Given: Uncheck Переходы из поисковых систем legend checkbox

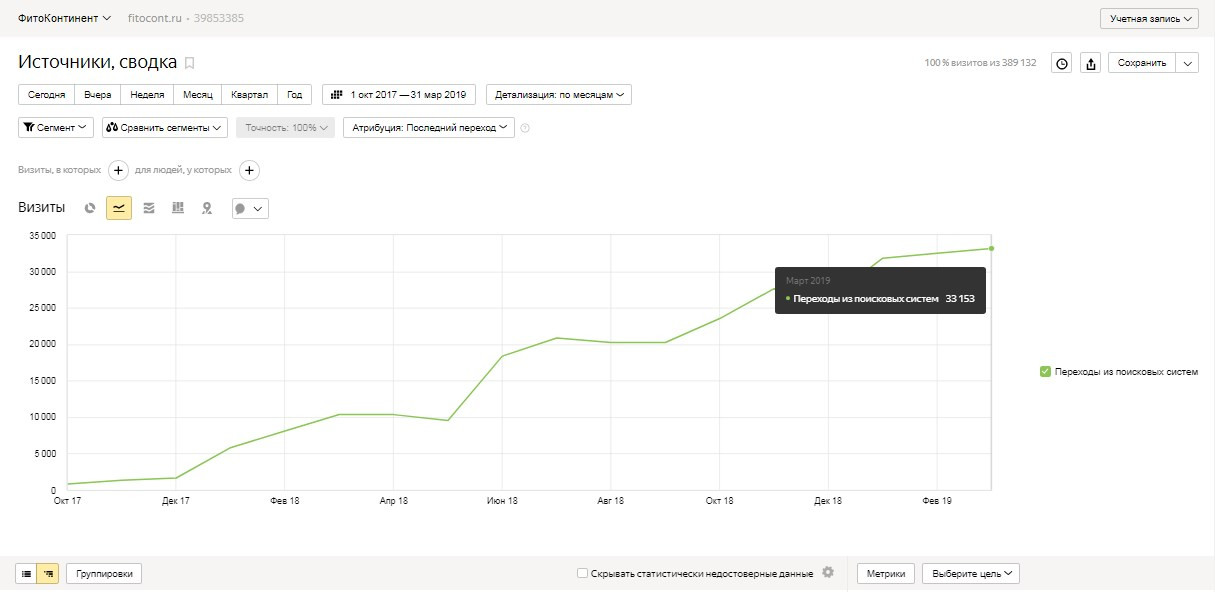Looking at the screenshot, I should click(x=1045, y=372).
